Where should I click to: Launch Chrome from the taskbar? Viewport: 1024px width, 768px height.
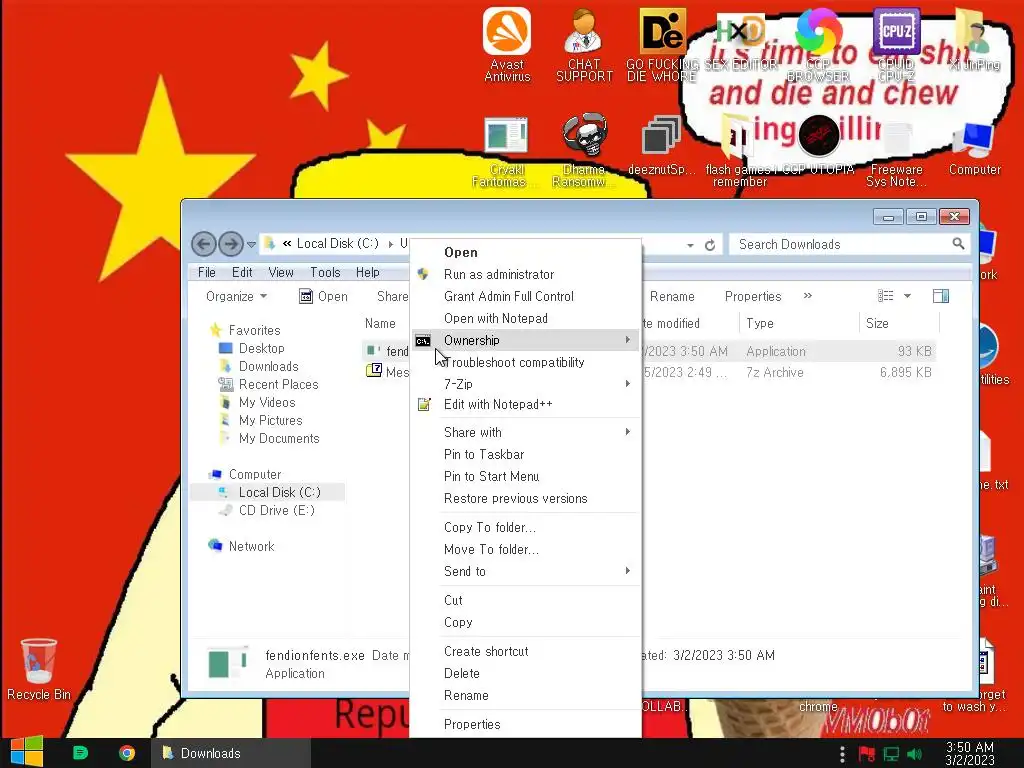pyautogui.click(x=127, y=753)
